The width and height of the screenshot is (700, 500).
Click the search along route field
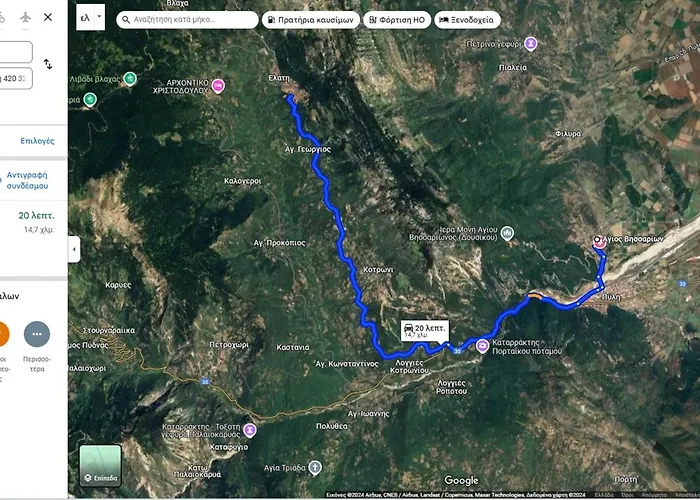click(x=187, y=20)
